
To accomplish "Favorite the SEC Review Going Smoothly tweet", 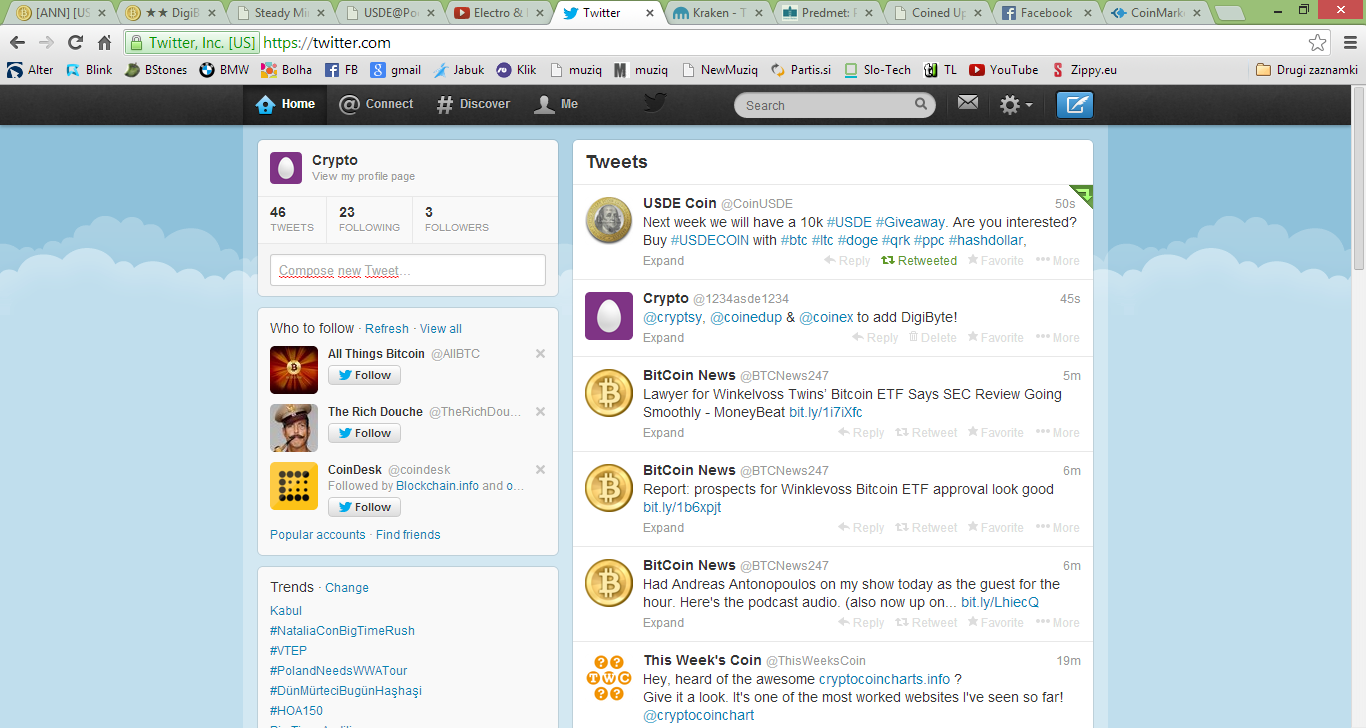I will click(996, 432).
